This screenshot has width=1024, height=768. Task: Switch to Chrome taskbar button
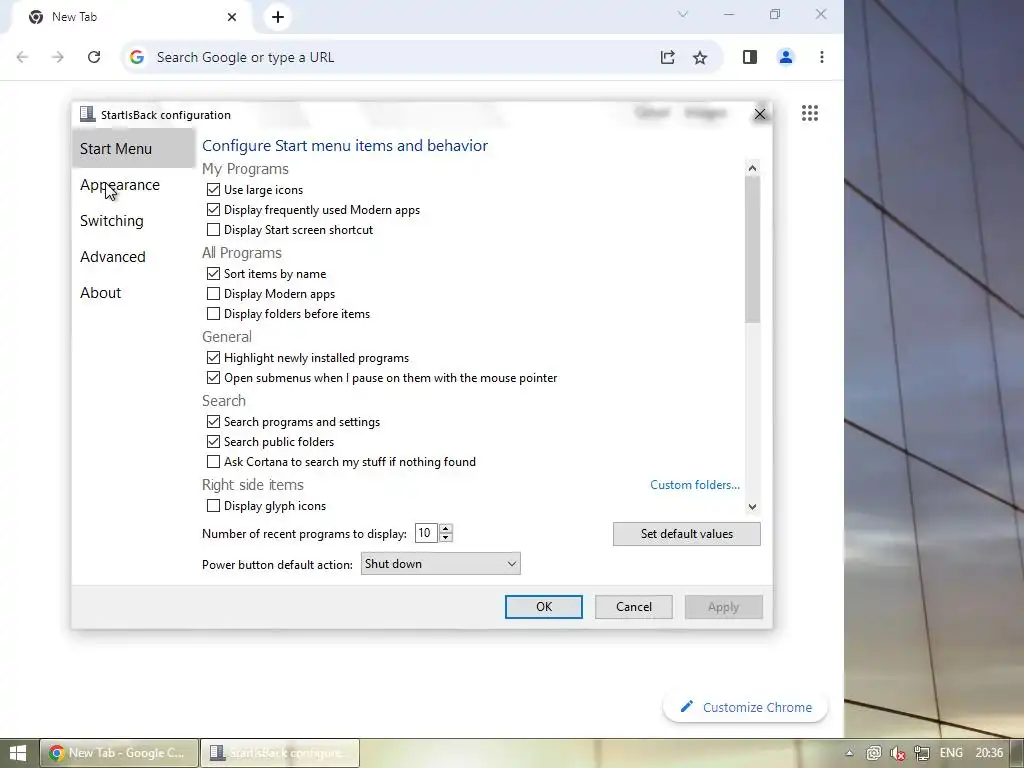(x=118, y=753)
